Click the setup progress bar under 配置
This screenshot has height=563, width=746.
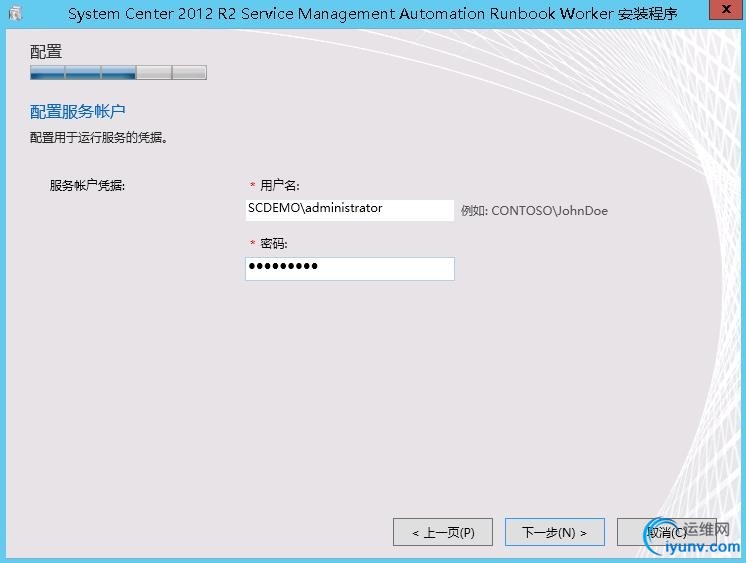(118, 73)
